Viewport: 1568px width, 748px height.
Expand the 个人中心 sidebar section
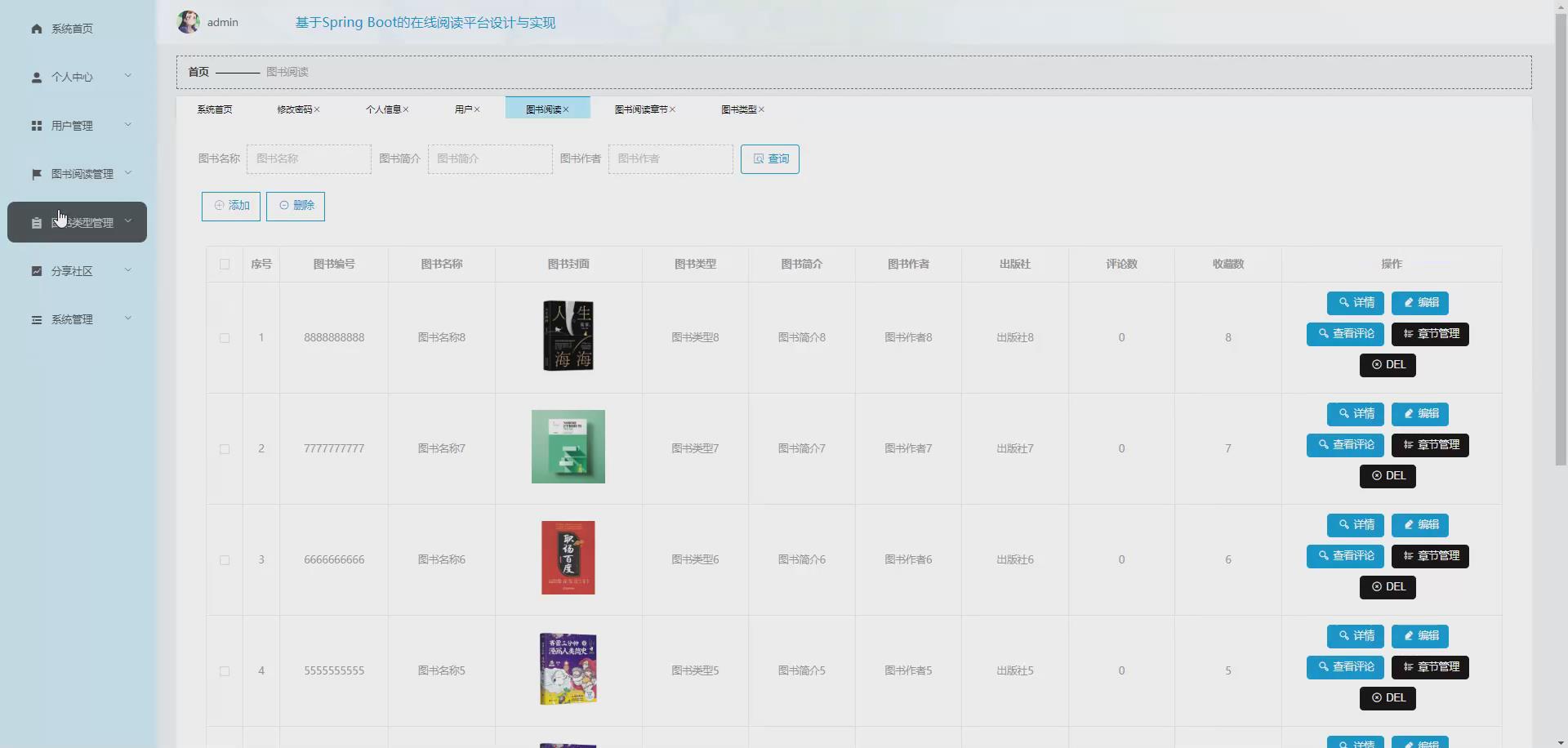(x=128, y=77)
